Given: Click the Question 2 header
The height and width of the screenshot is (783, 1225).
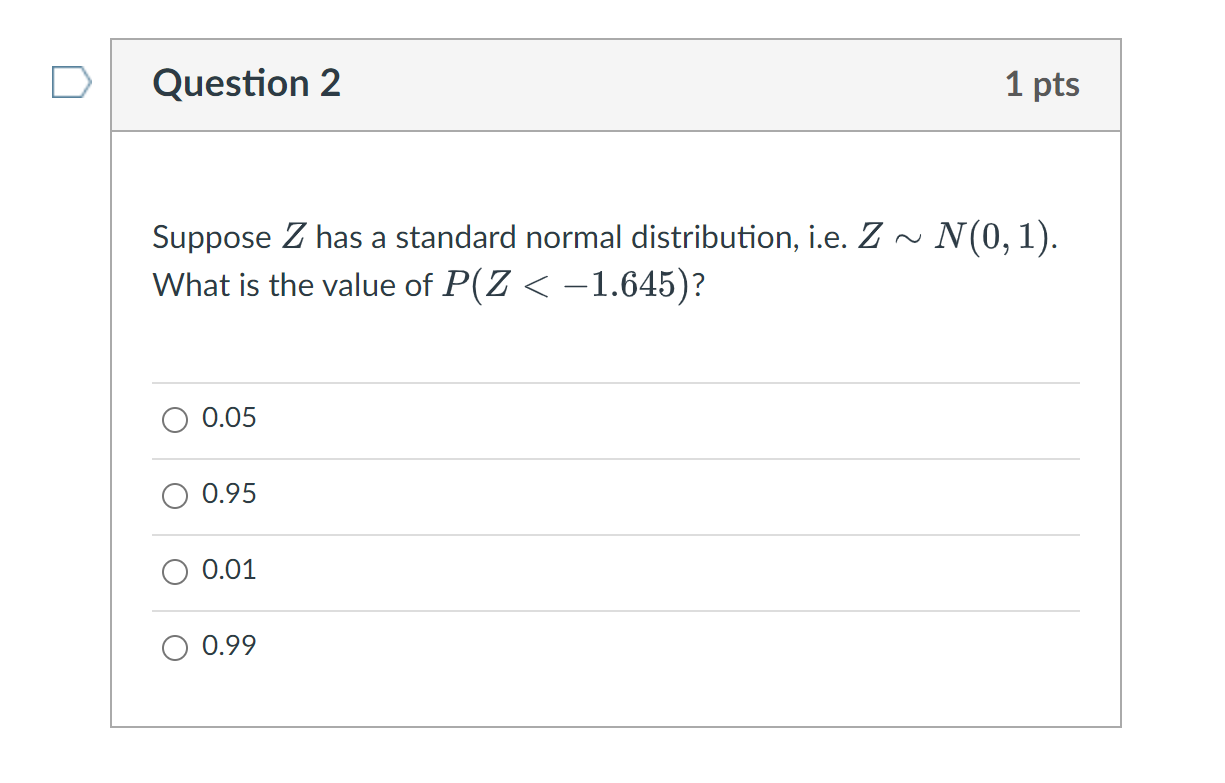Looking at the screenshot, I should click(x=246, y=84).
